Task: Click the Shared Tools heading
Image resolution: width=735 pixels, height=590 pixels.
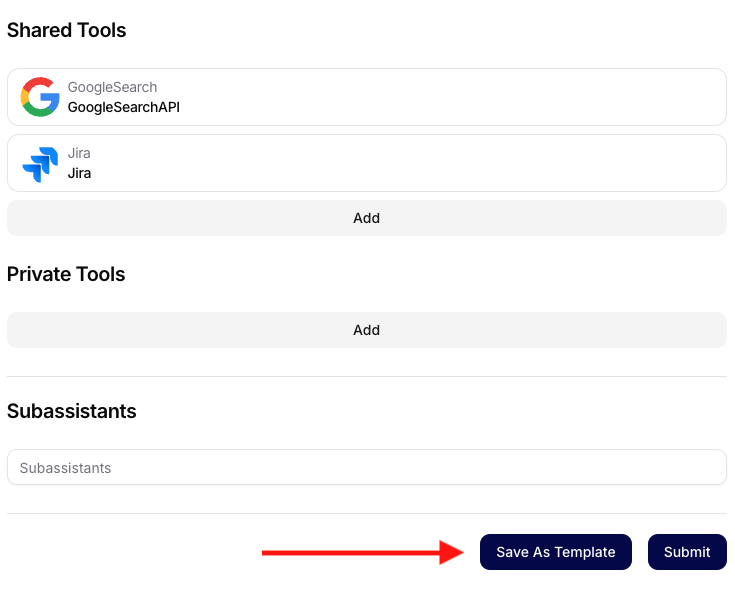Action: pyautogui.click(x=67, y=30)
